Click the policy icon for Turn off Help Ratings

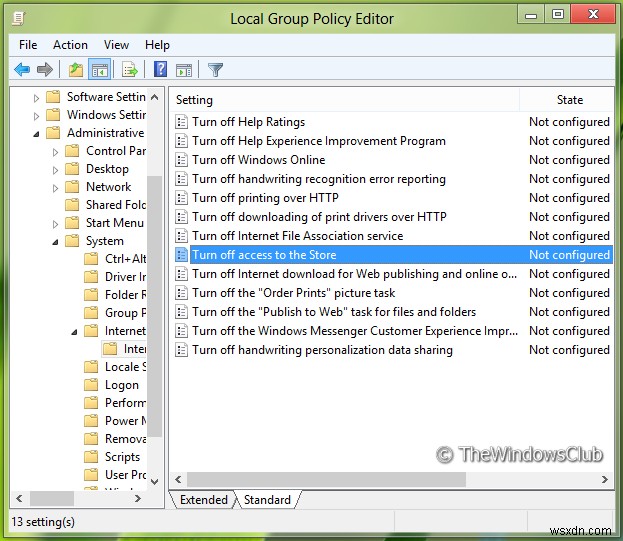click(182, 122)
